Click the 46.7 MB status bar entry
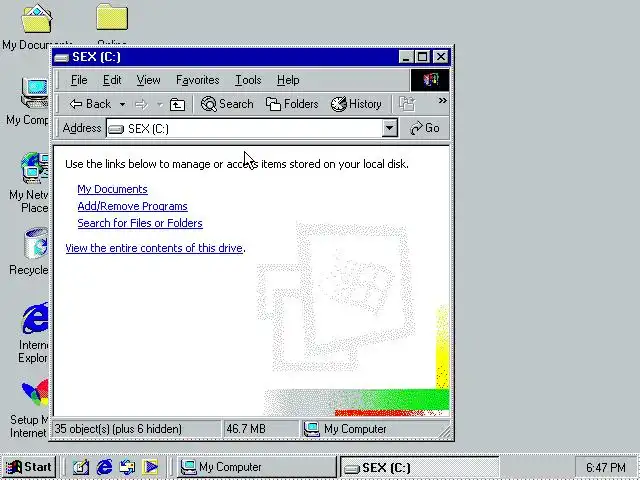The width and height of the screenshot is (640, 480). tap(246, 429)
